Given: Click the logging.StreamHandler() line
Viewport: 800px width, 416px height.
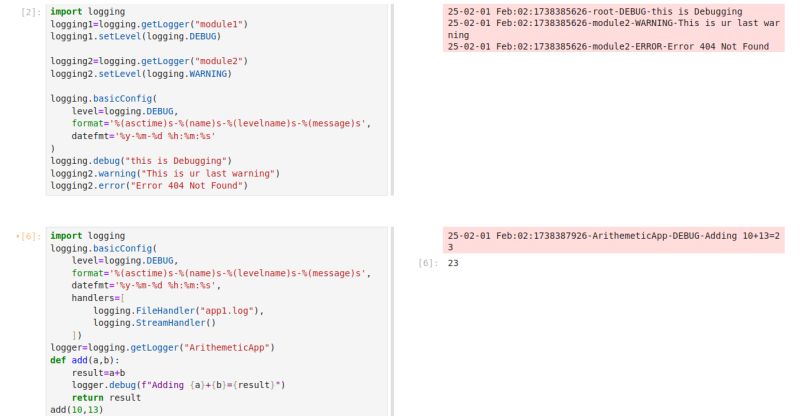Looking at the screenshot, I should [155, 323].
